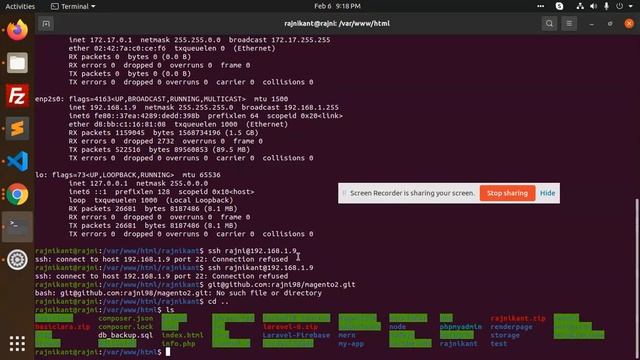Open Settings gear in the dock

17,260
